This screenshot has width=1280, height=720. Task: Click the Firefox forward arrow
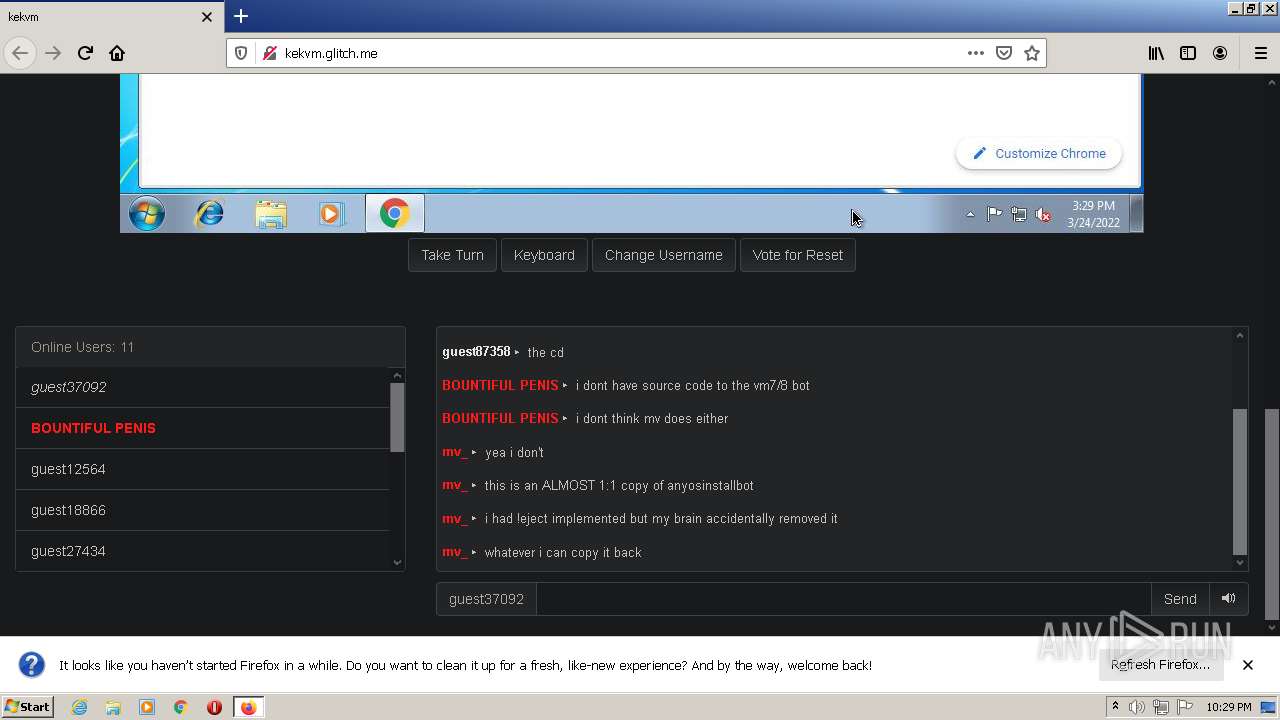(53, 53)
